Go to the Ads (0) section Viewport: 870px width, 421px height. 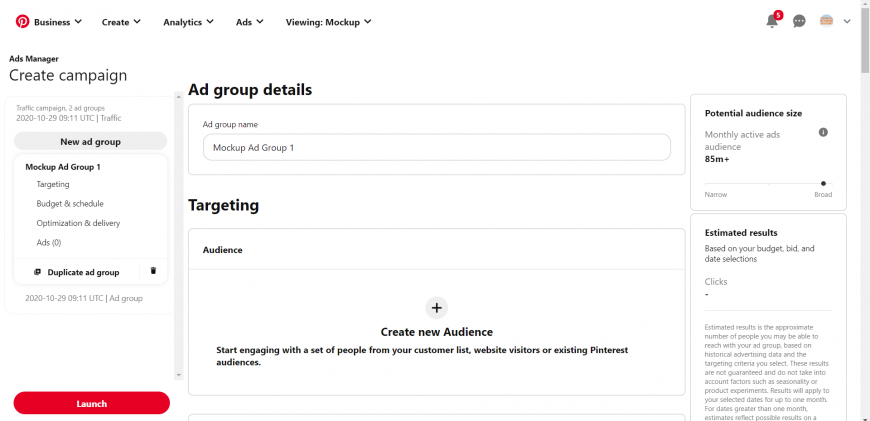tap(49, 242)
